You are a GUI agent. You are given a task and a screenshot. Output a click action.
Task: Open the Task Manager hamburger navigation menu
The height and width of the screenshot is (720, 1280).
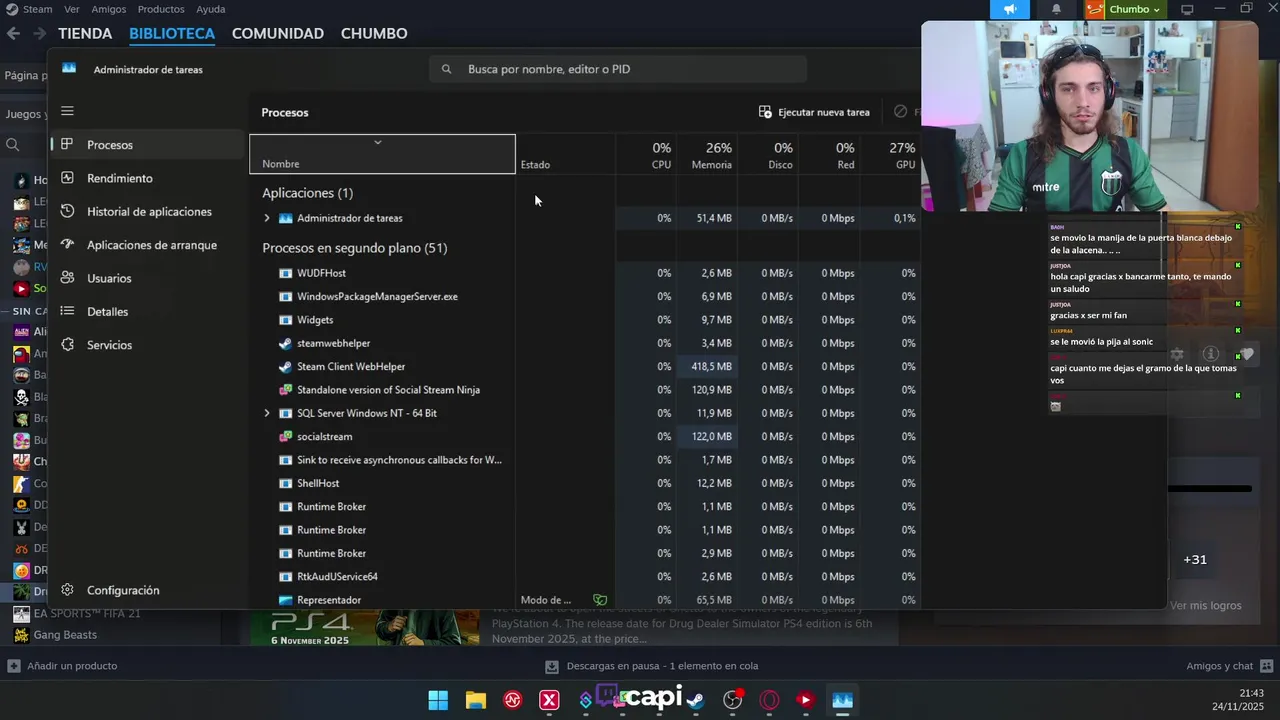pos(67,111)
